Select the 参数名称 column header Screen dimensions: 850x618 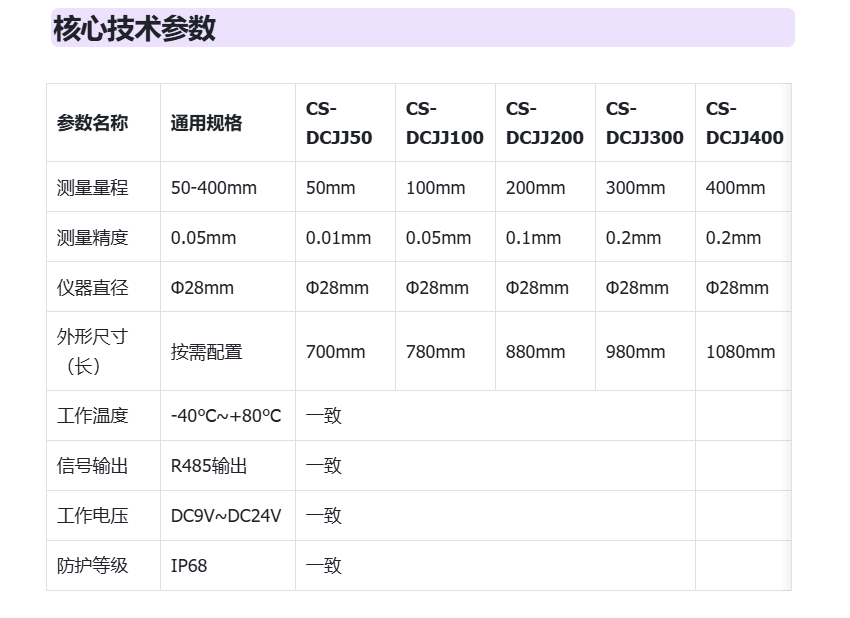pos(92,123)
